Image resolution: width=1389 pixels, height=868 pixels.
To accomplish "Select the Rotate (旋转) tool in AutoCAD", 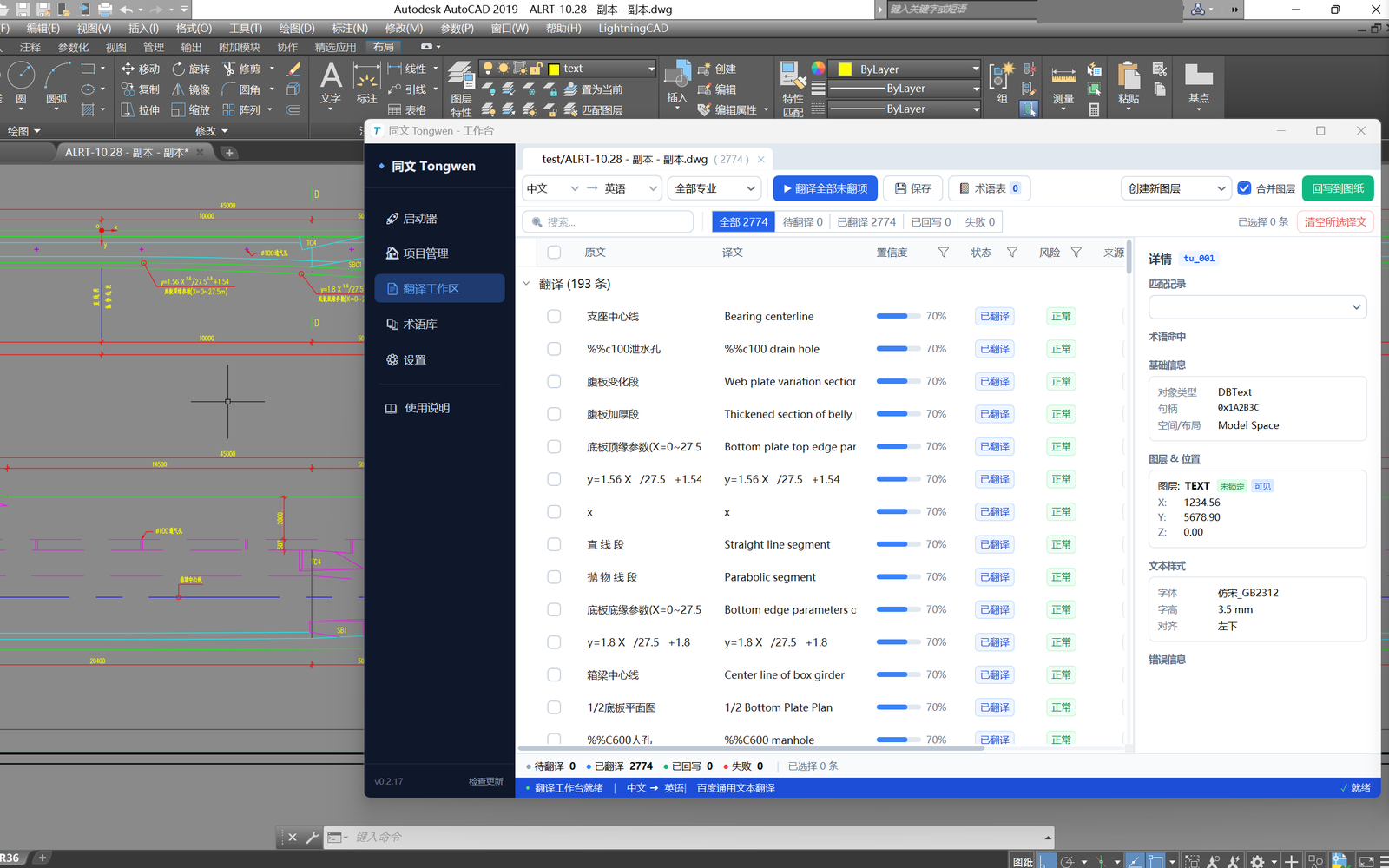I will pos(191,69).
